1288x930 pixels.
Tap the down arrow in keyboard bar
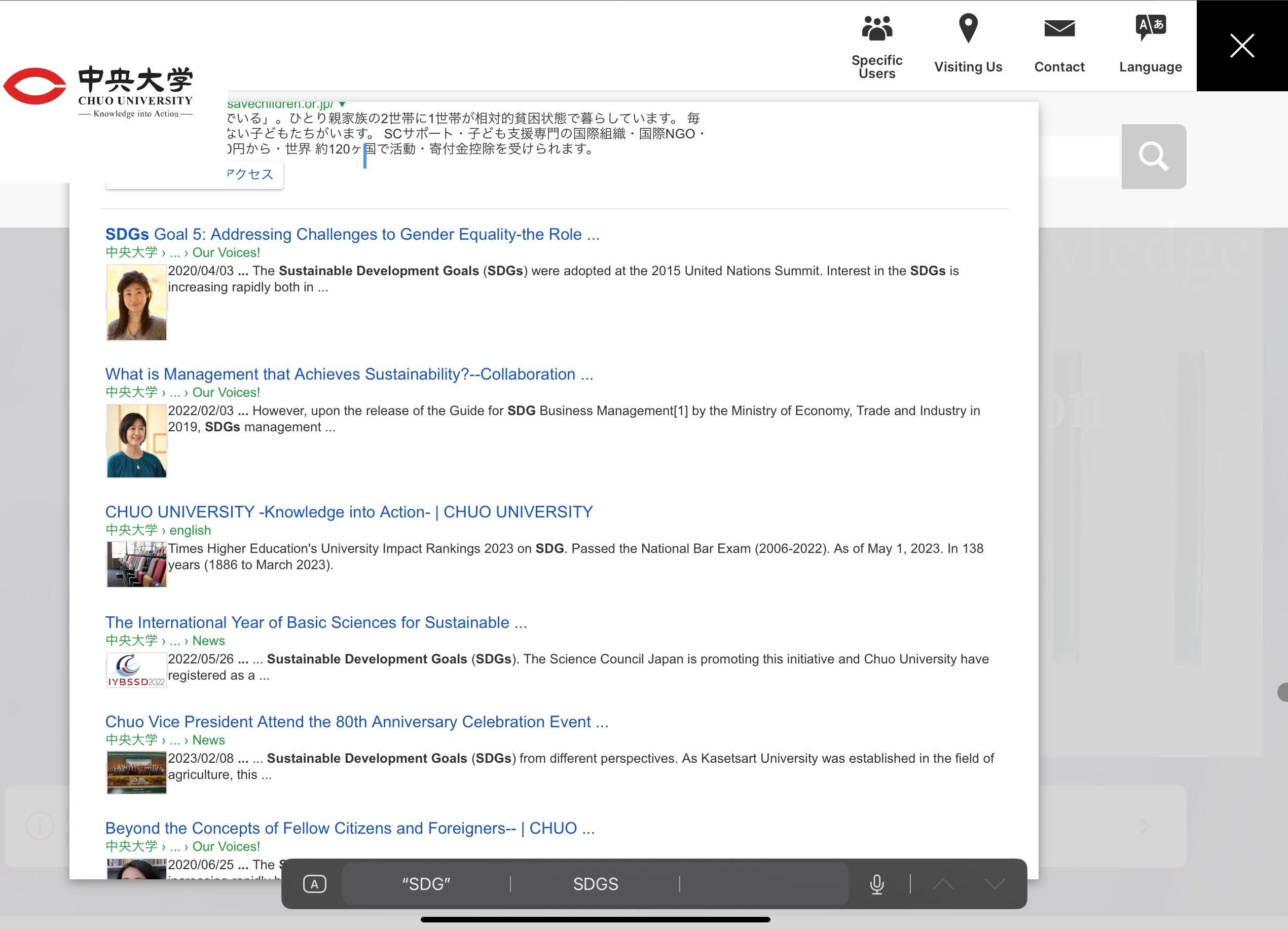pos(995,884)
